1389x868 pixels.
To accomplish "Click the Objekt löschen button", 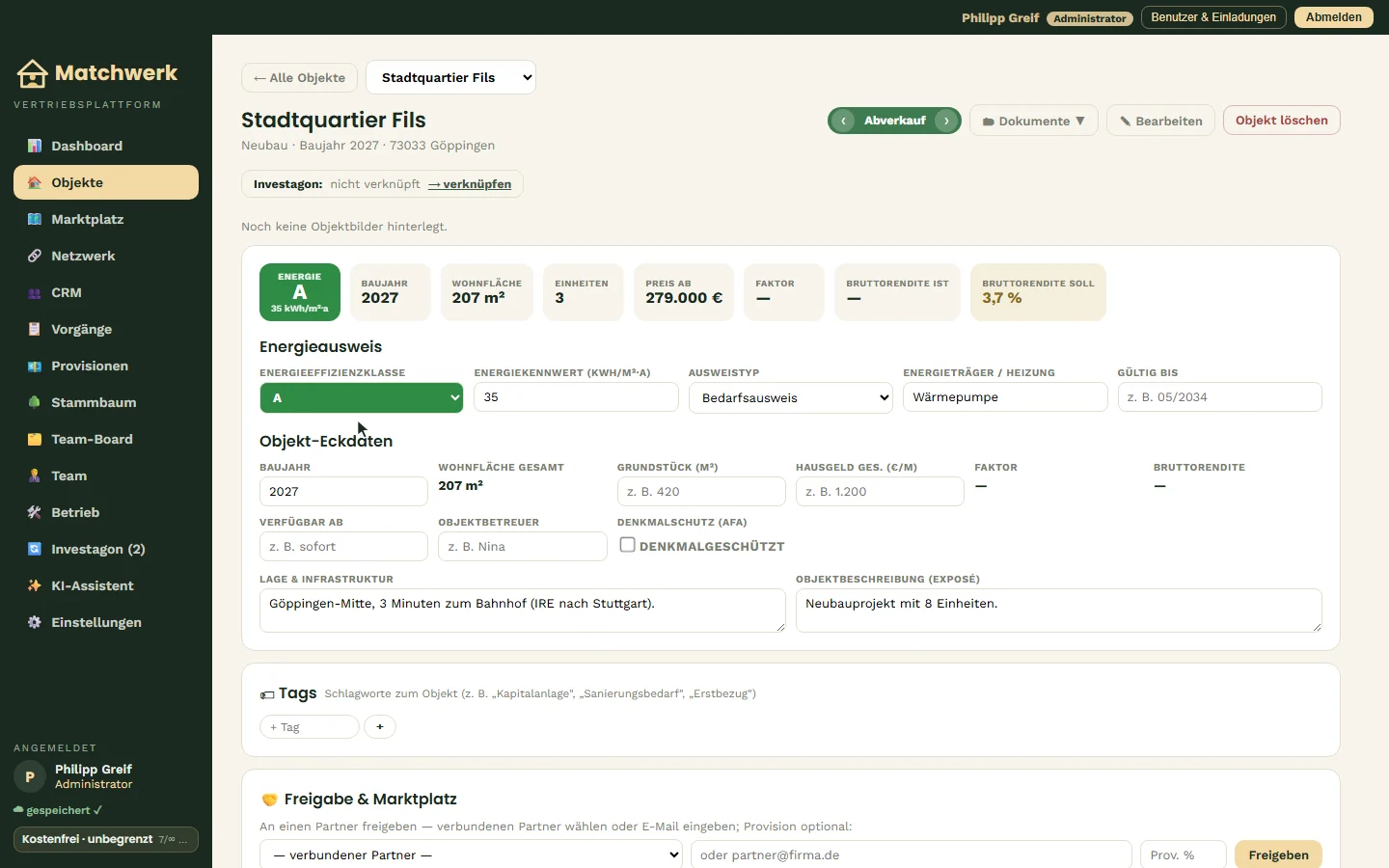I will coord(1282,121).
